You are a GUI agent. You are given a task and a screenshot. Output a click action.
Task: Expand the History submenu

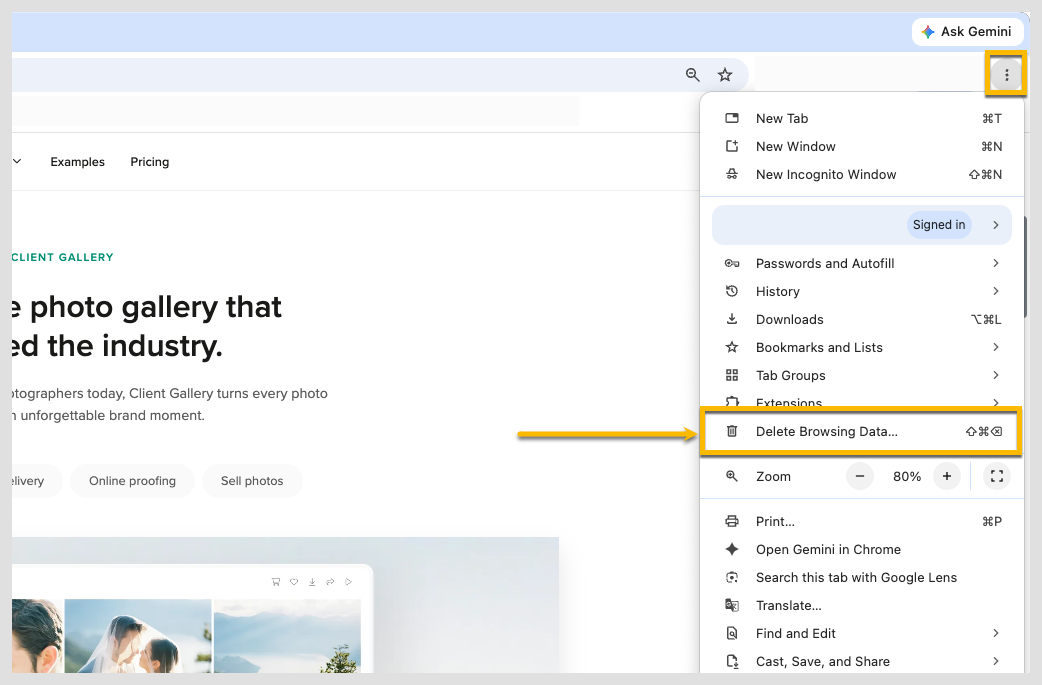862,292
